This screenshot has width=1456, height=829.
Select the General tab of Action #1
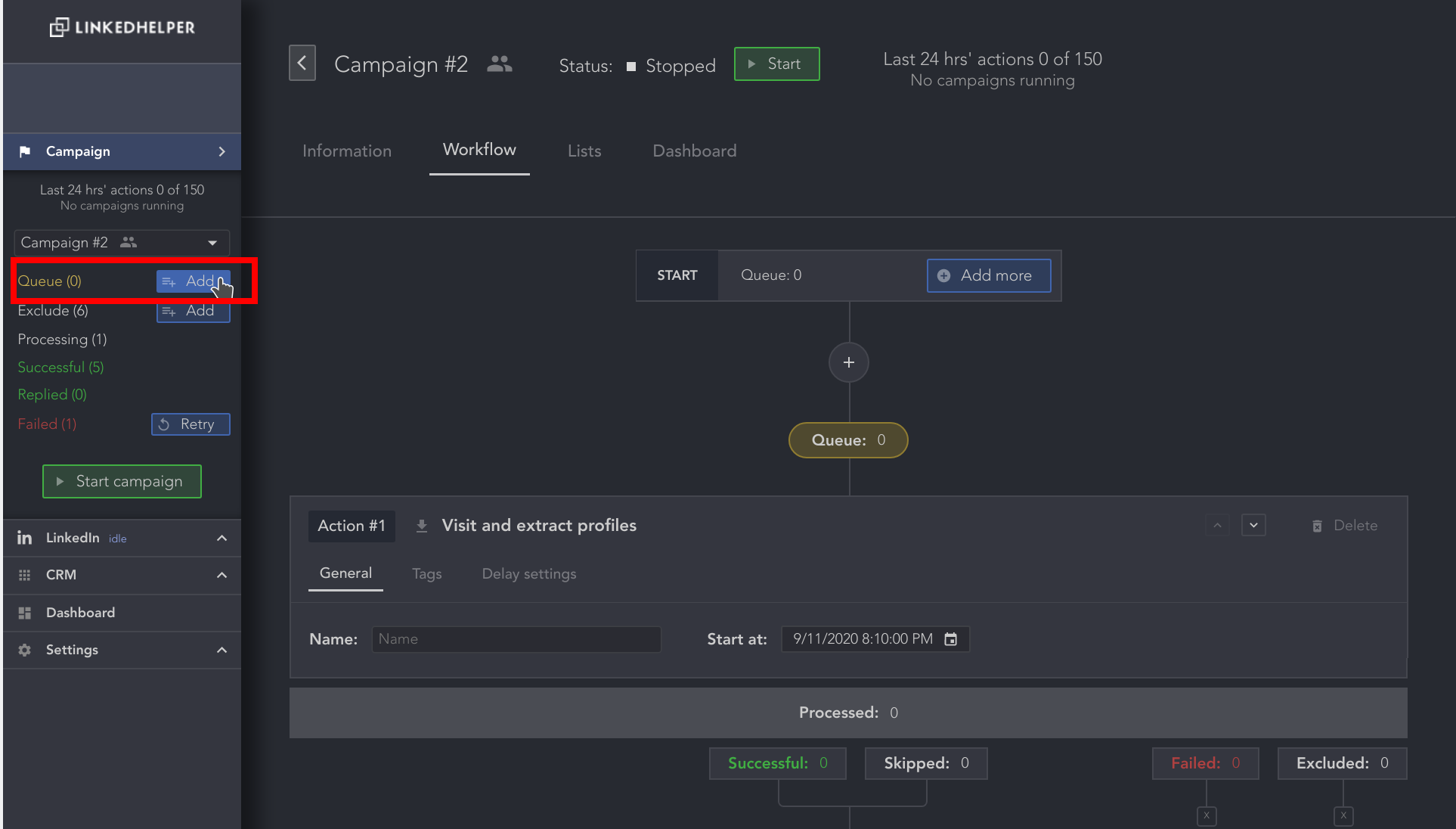[345, 573]
